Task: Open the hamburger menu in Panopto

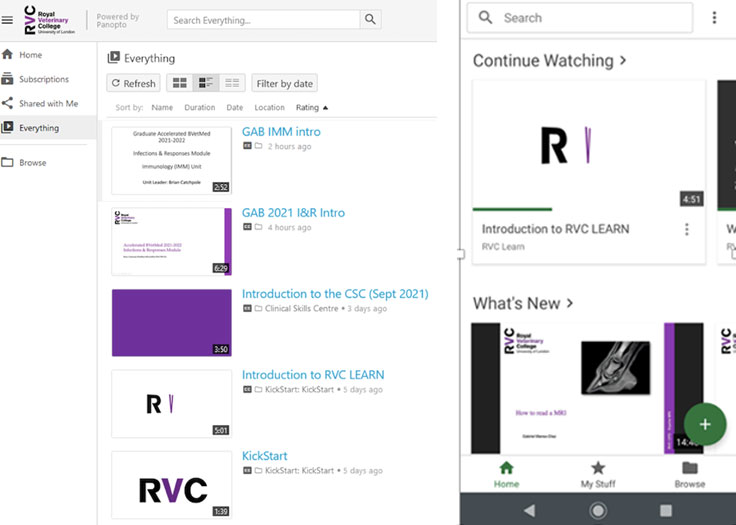Action: point(7,20)
